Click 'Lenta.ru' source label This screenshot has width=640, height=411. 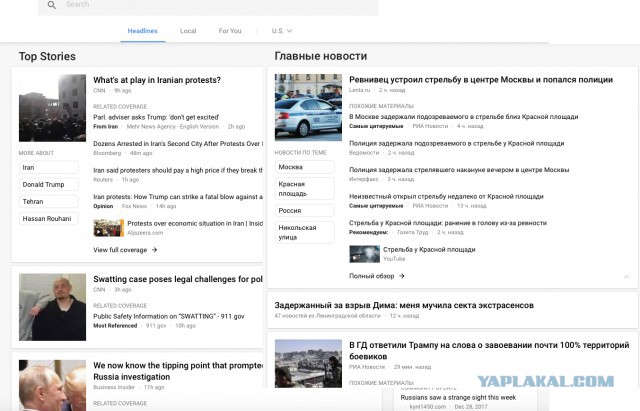coord(359,90)
